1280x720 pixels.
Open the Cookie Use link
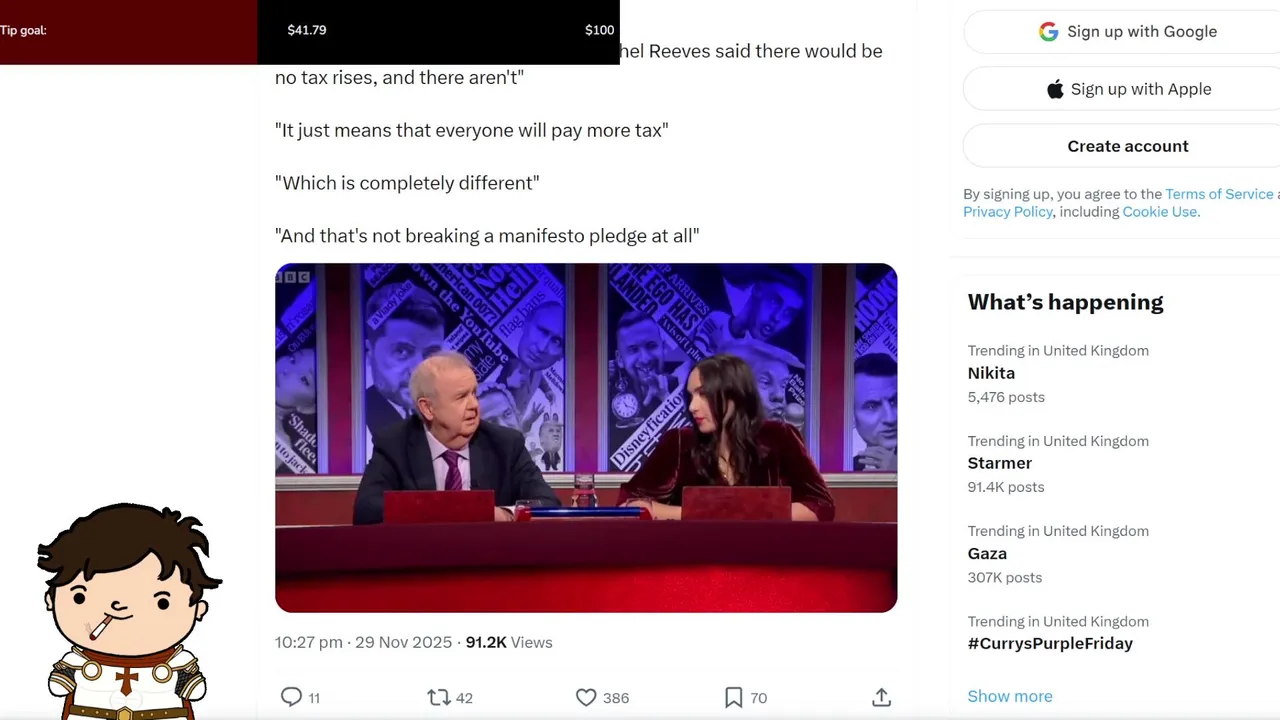[x=1159, y=212]
